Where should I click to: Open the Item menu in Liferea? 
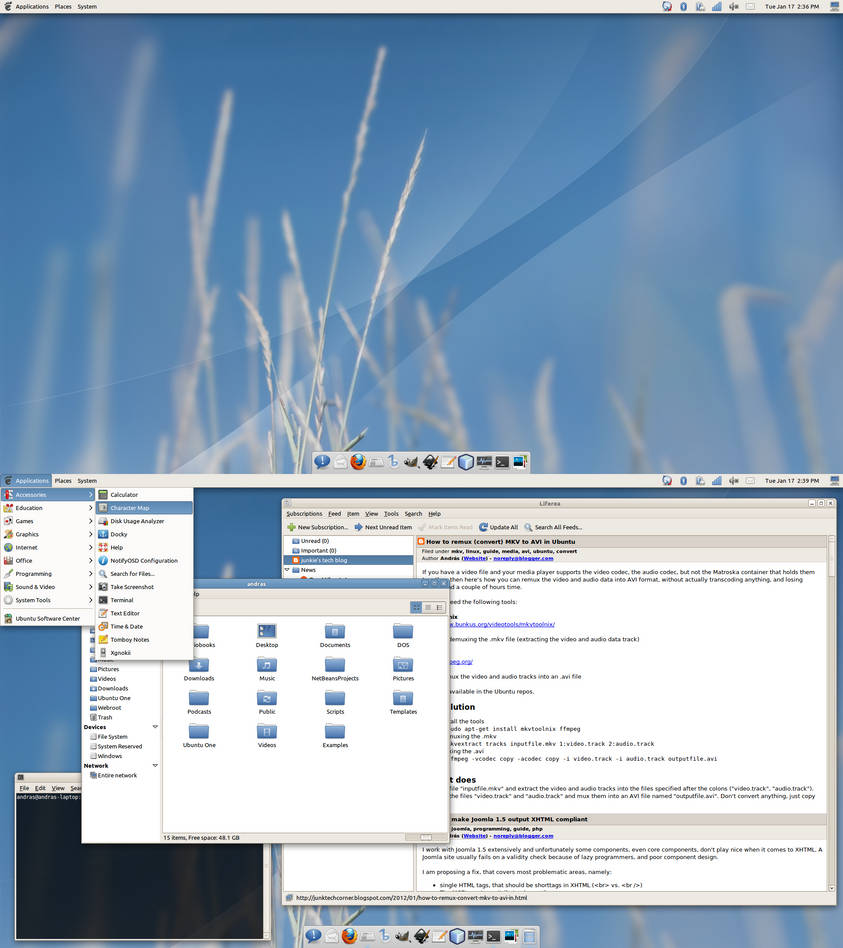(x=353, y=513)
